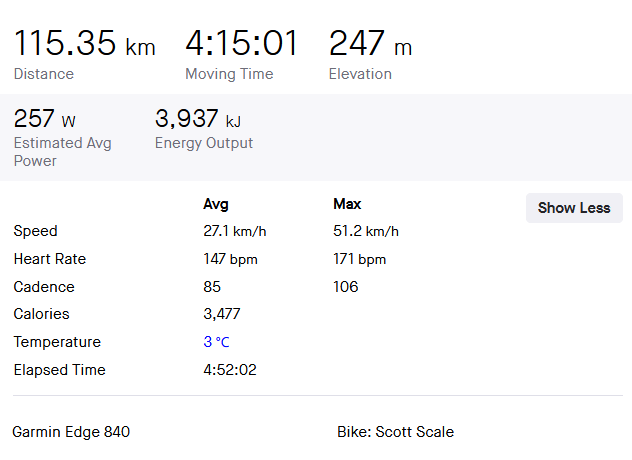
Task: Click the Energy Output label
Action: pos(204,143)
